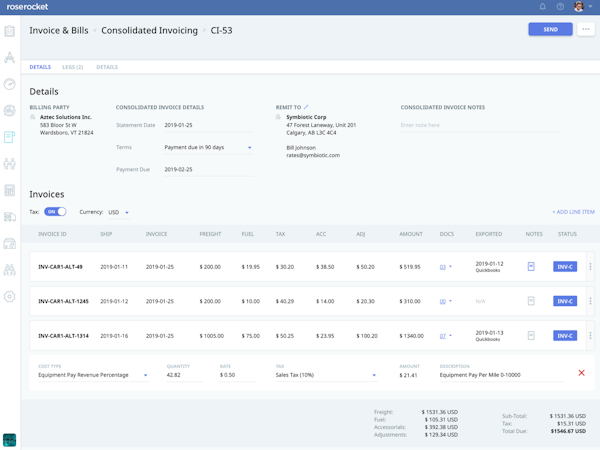Open the notifications bell icon
600x450 pixels.
542,7
